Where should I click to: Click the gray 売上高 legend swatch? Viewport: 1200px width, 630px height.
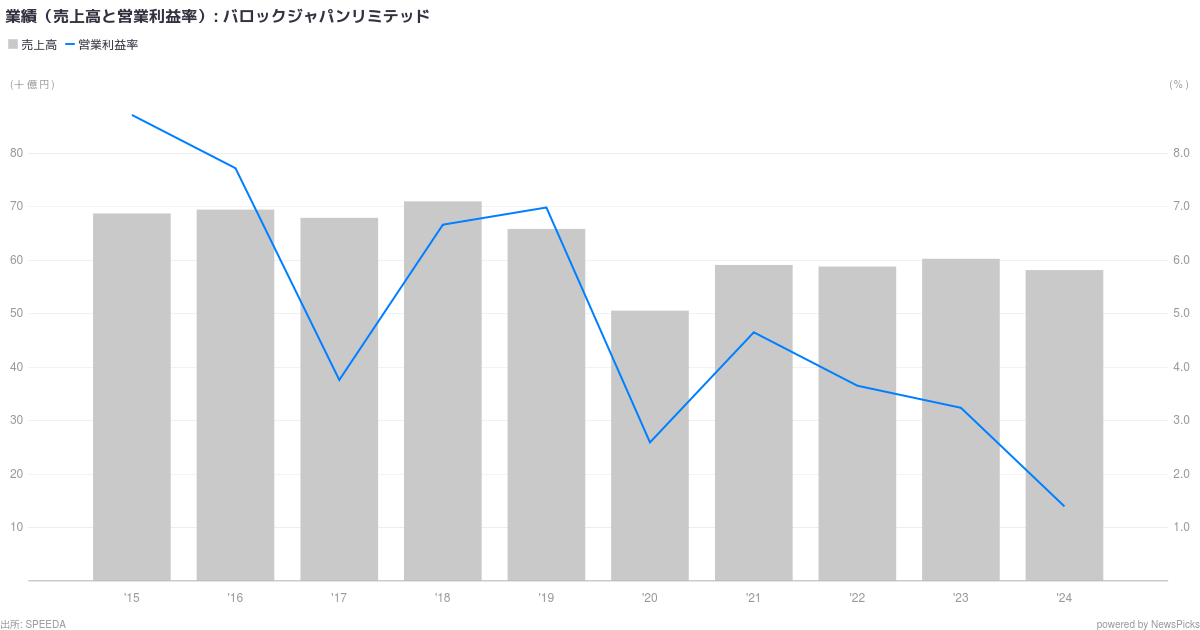(x=13, y=44)
